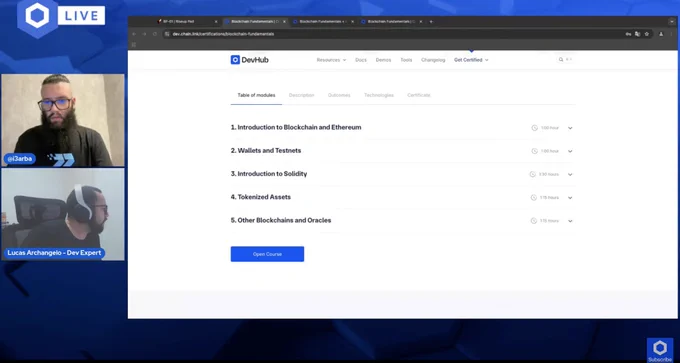Screen dimensions: 680x363
Task: Click the tab list dropdown arrow in browser
Action: coord(672,21)
